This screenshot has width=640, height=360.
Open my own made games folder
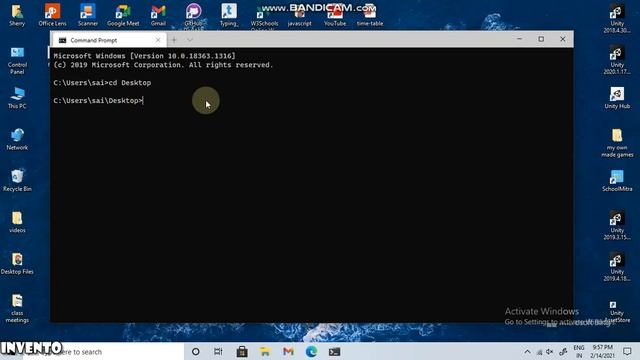click(617, 143)
